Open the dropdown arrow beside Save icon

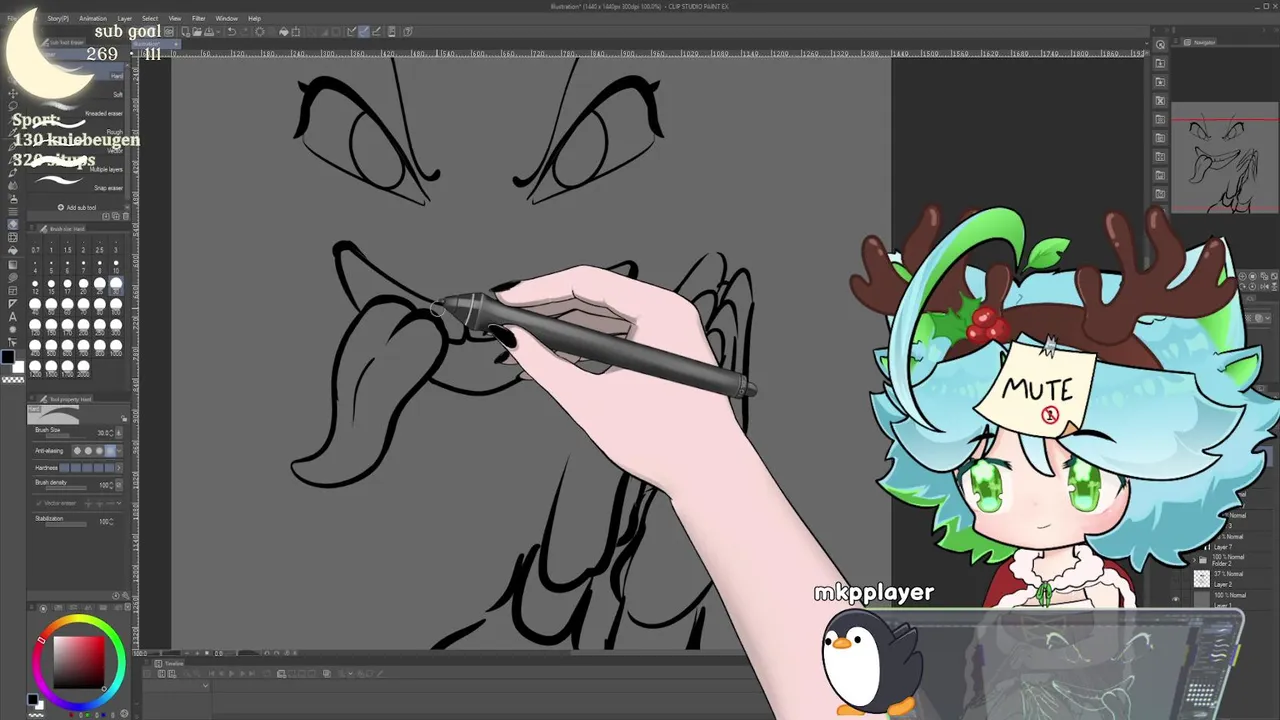[218, 32]
